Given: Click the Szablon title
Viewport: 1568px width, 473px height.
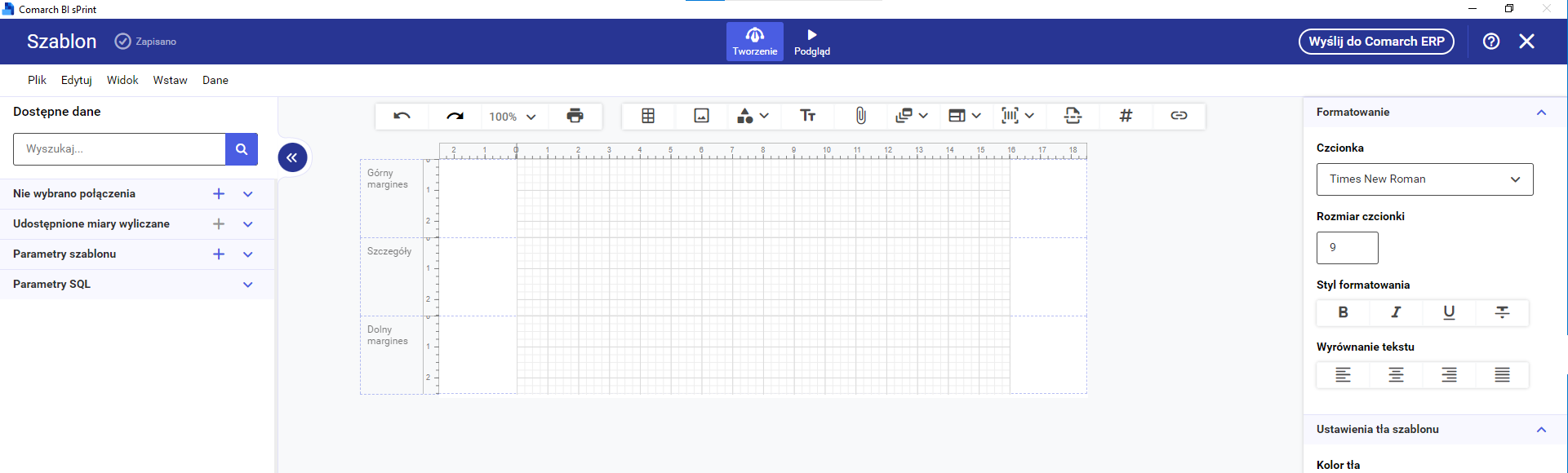Looking at the screenshot, I should [62, 42].
